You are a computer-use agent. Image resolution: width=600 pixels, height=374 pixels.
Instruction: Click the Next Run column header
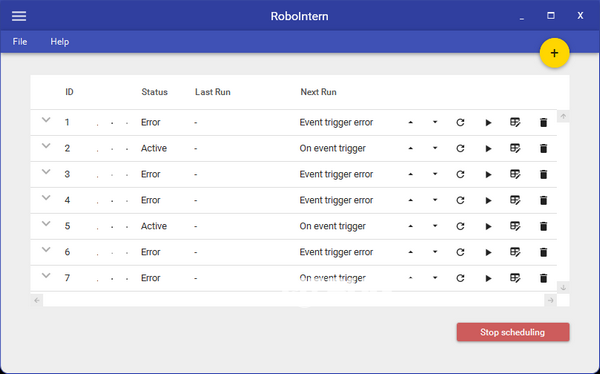pyautogui.click(x=318, y=92)
